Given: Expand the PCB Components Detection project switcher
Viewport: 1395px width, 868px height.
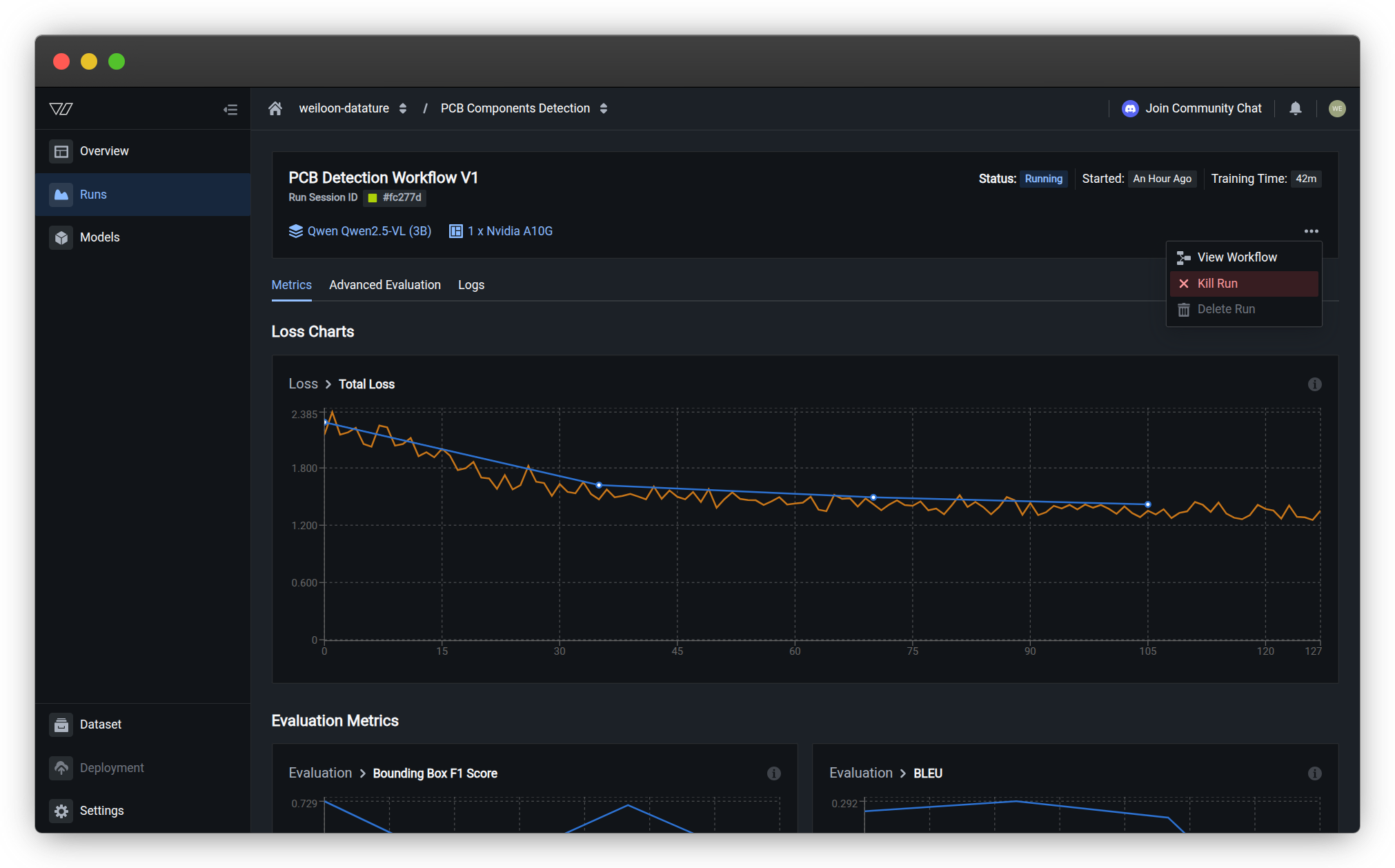Looking at the screenshot, I should point(604,108).
